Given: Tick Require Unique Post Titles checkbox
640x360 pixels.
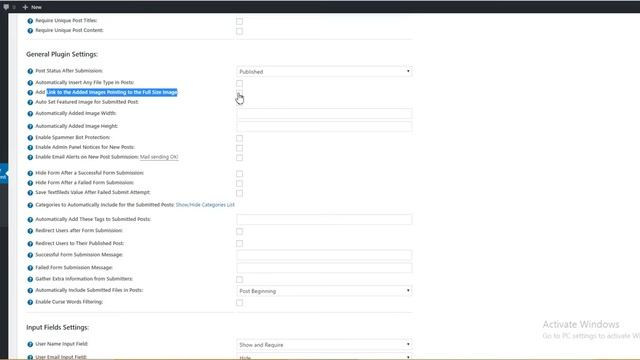Looking at the screenshot, I should (240, 21).
